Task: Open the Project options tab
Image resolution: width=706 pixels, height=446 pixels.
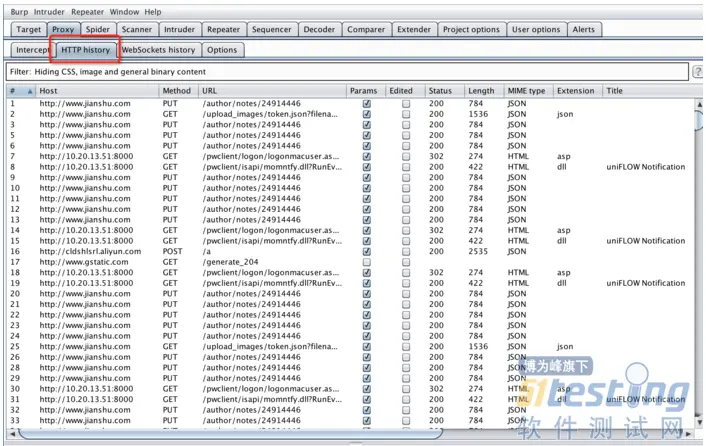Action: point(471,29)
